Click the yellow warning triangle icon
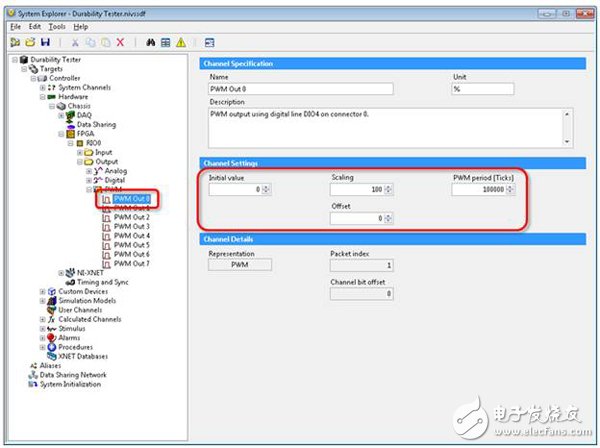 pyautogui.click(x=181, y=43)
